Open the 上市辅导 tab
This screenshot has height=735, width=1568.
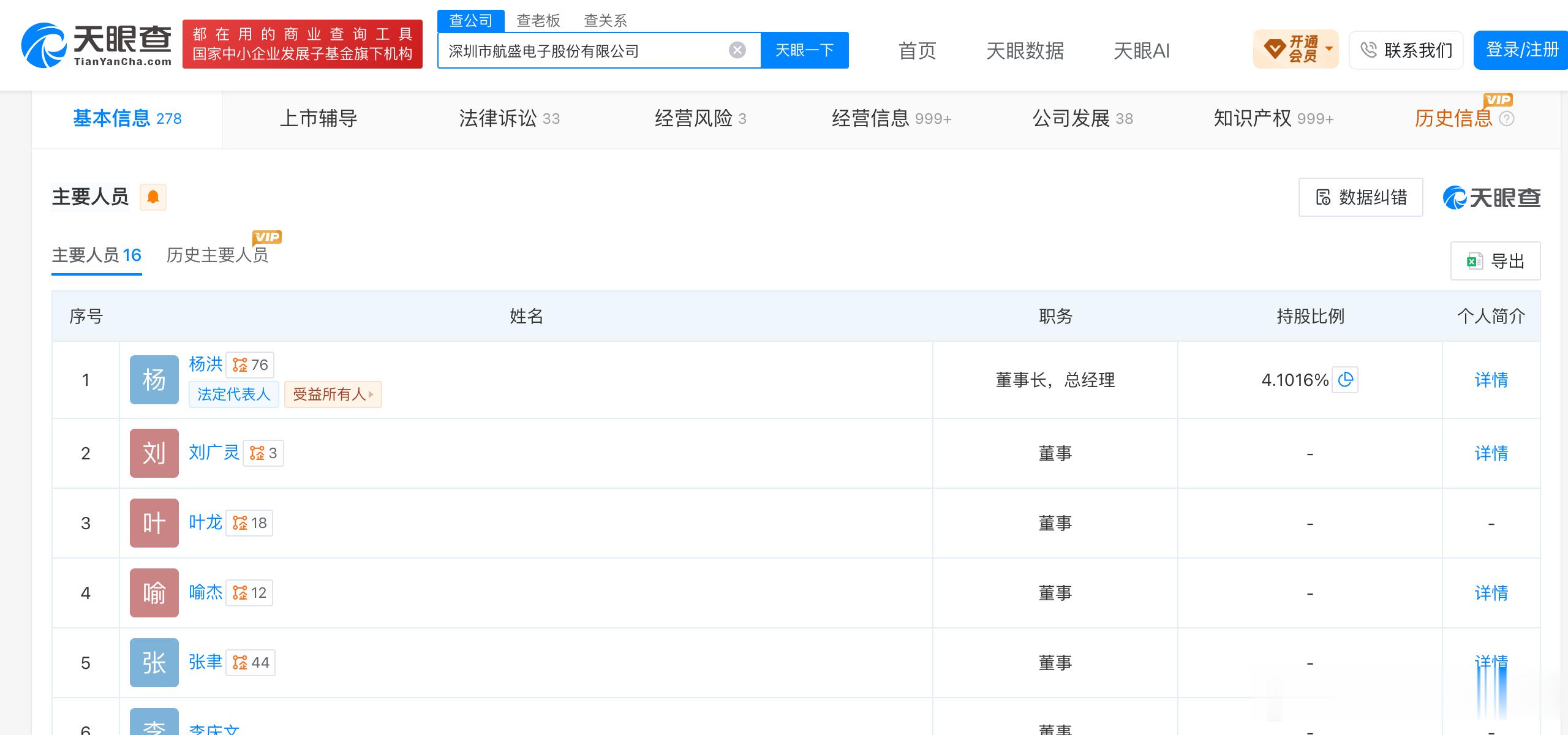(x=318, y=119)
